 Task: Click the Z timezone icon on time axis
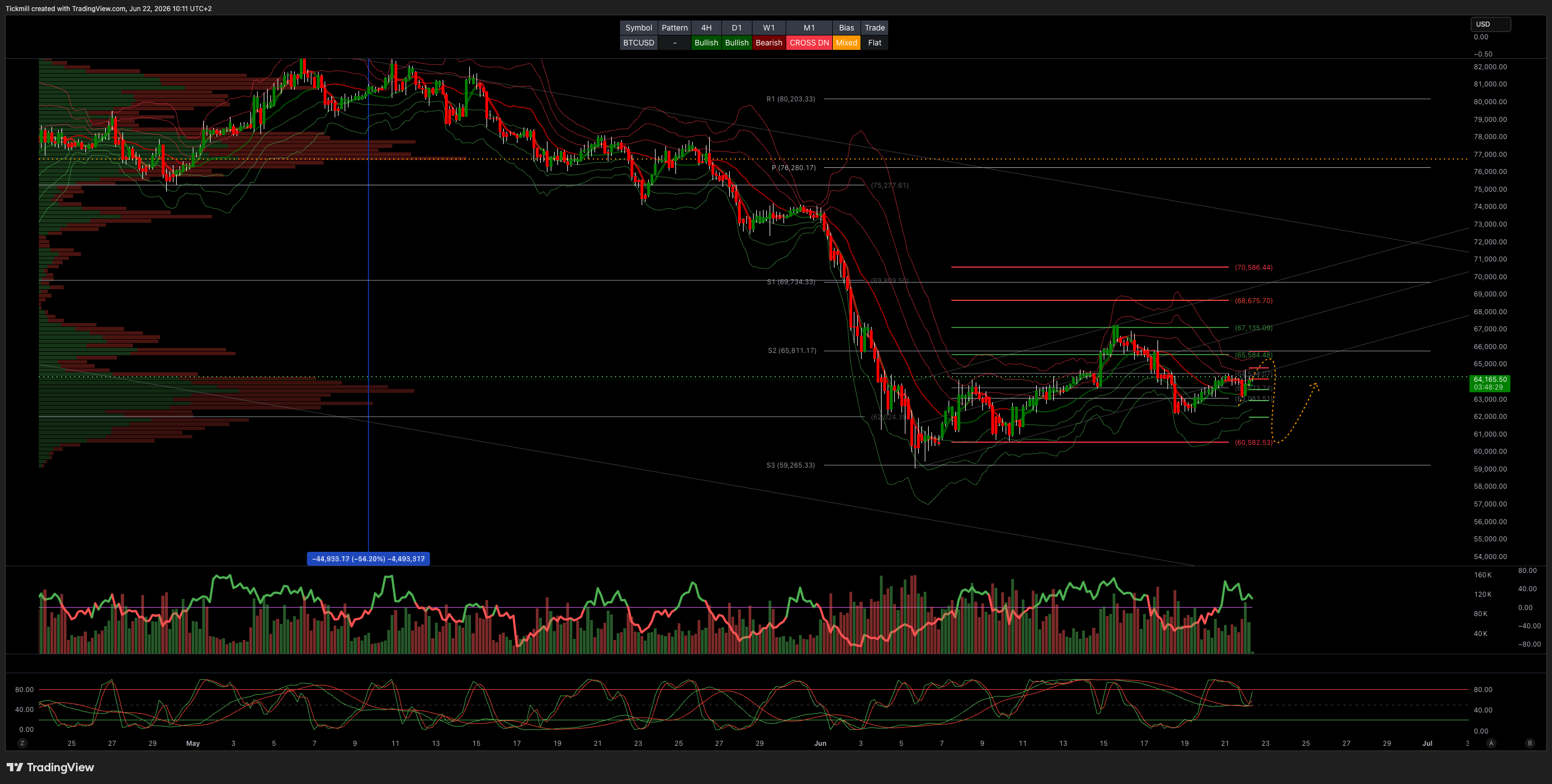pyautogui.click(x=22, y=743)
